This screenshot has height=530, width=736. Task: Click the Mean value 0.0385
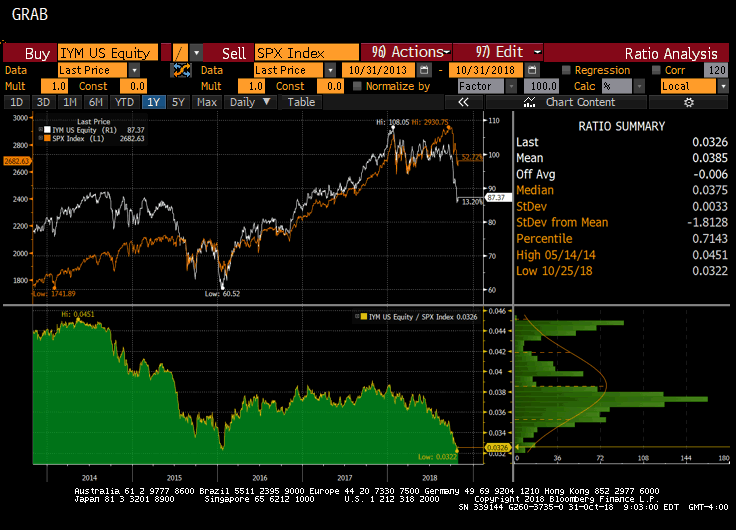pos(710,158)
